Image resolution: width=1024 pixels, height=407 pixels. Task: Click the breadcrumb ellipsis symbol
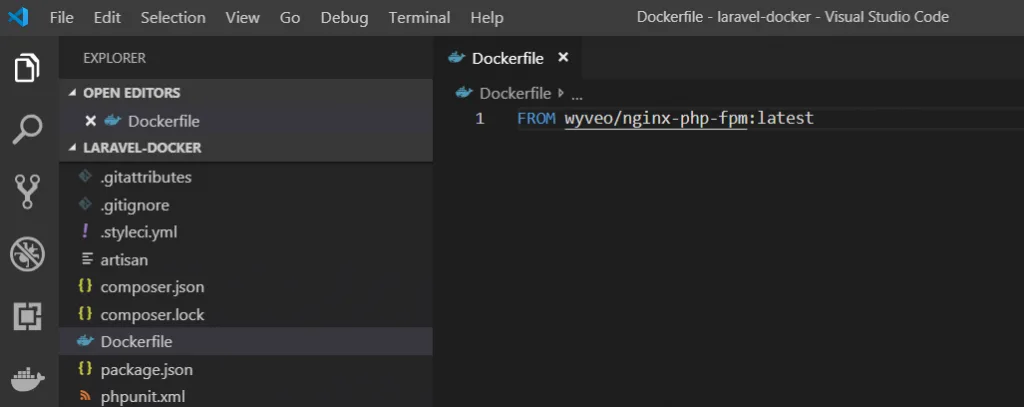[577, 95]
